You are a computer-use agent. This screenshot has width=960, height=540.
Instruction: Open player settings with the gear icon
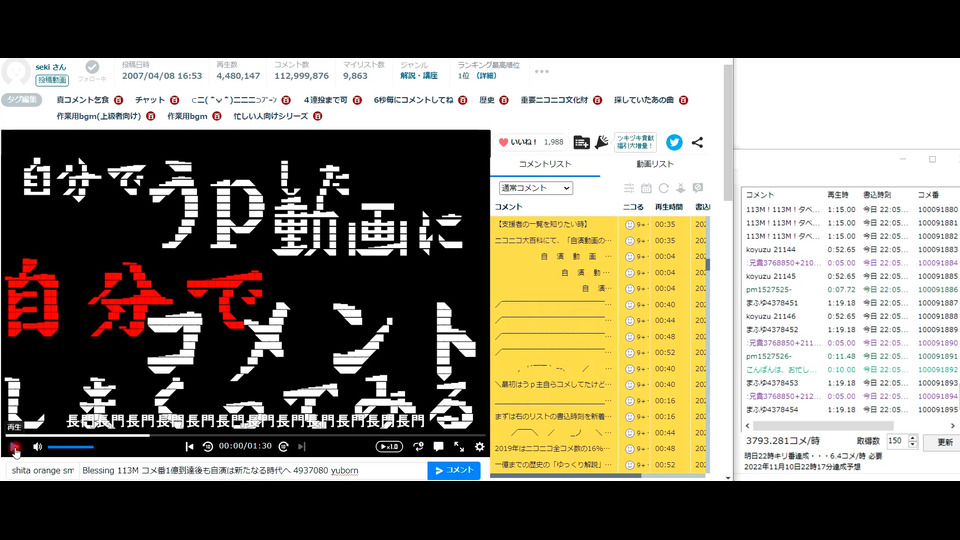click(479, 446)
